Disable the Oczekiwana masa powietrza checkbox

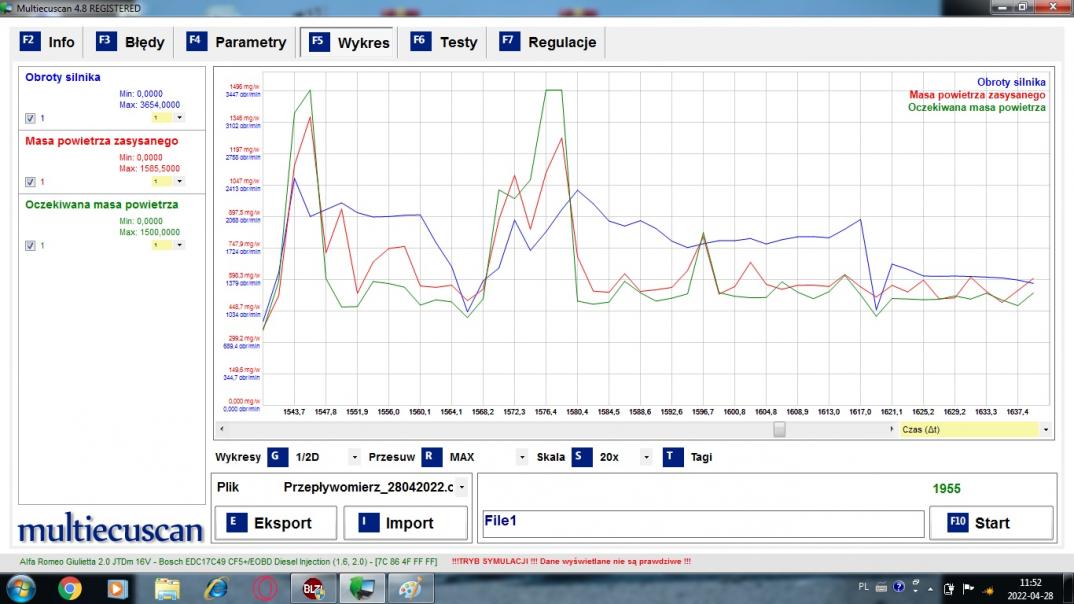pyautogui.click(x=30, y=246)
